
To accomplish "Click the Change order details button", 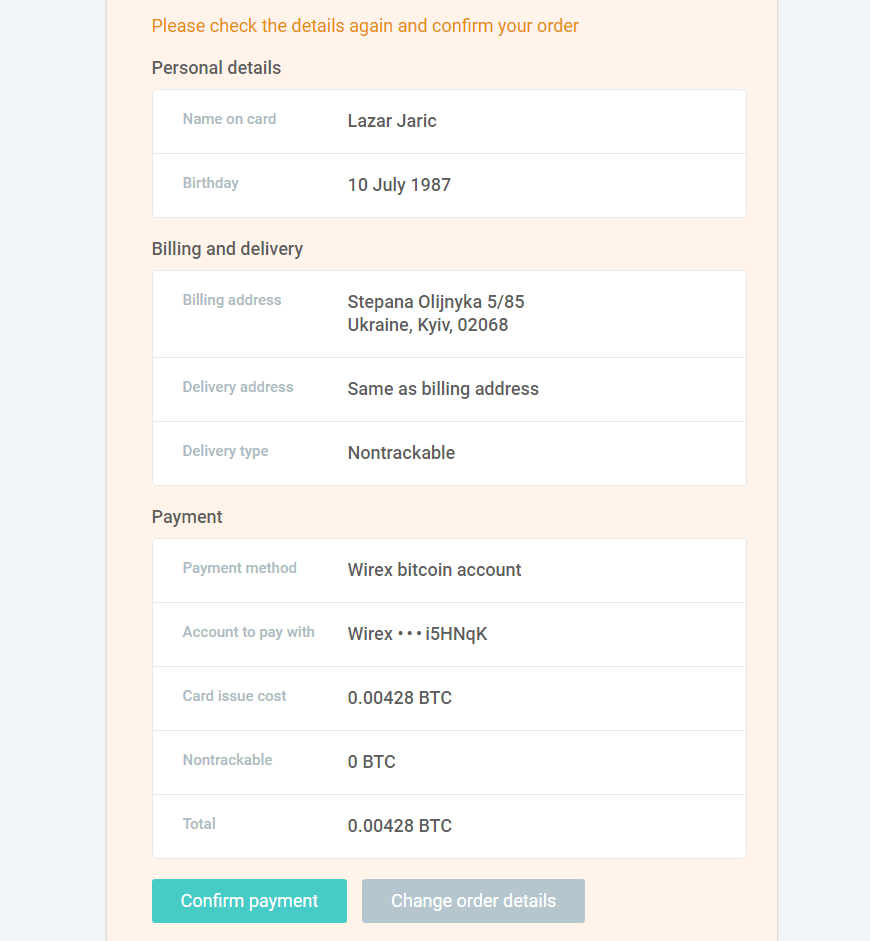I will point(473,901).
